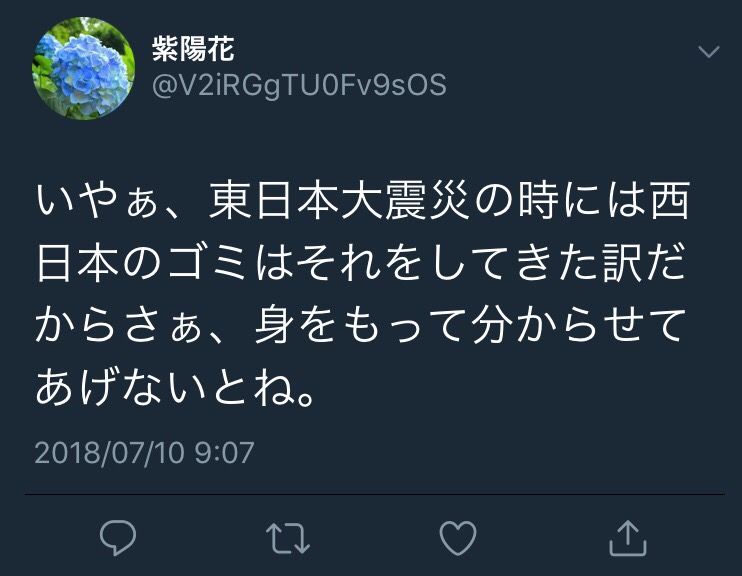Select the tweet's first line mentioning 東日本大震災

click(362, 200)
